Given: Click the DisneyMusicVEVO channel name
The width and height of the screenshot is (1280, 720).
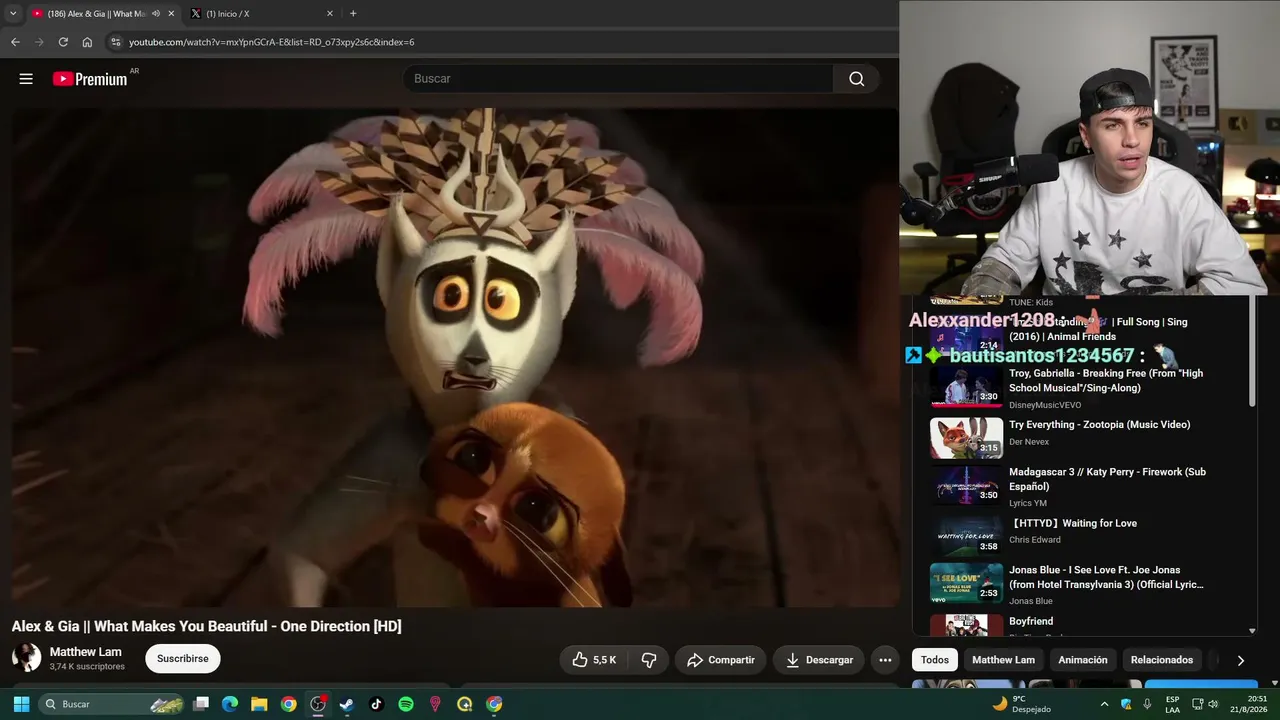Looking at the screenshot, I should (1045, 405).
